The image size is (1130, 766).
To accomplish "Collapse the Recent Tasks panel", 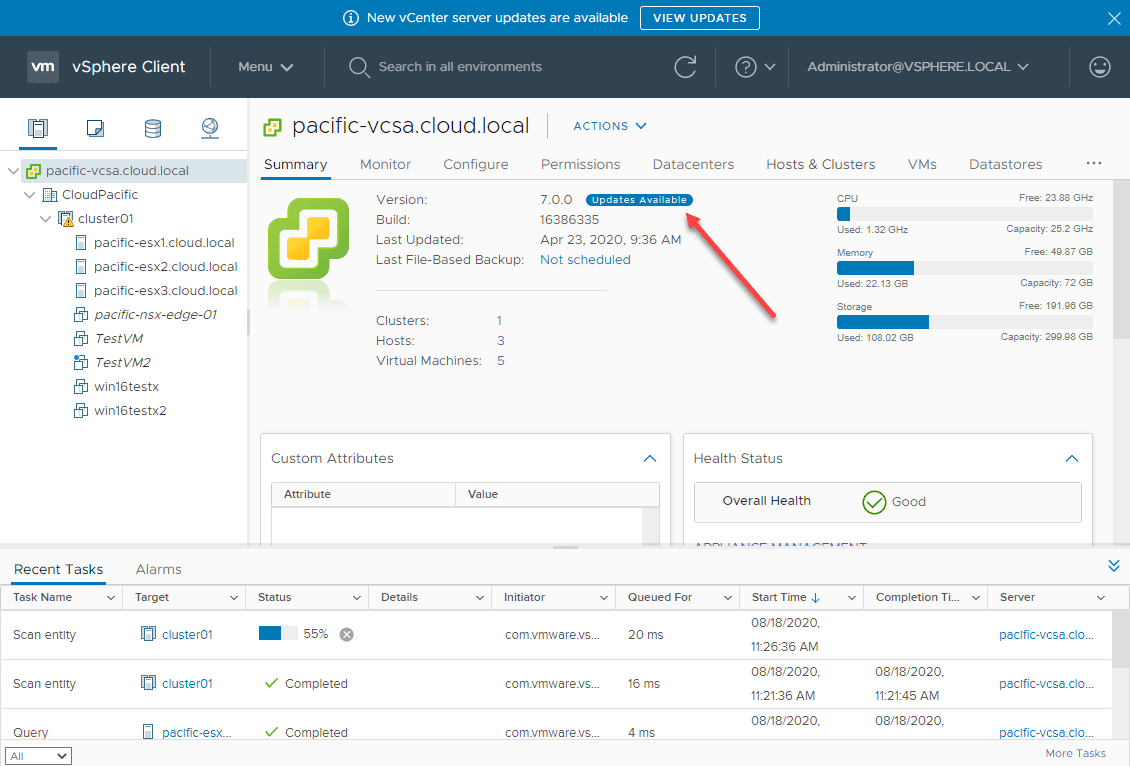I will (1114, 566).
